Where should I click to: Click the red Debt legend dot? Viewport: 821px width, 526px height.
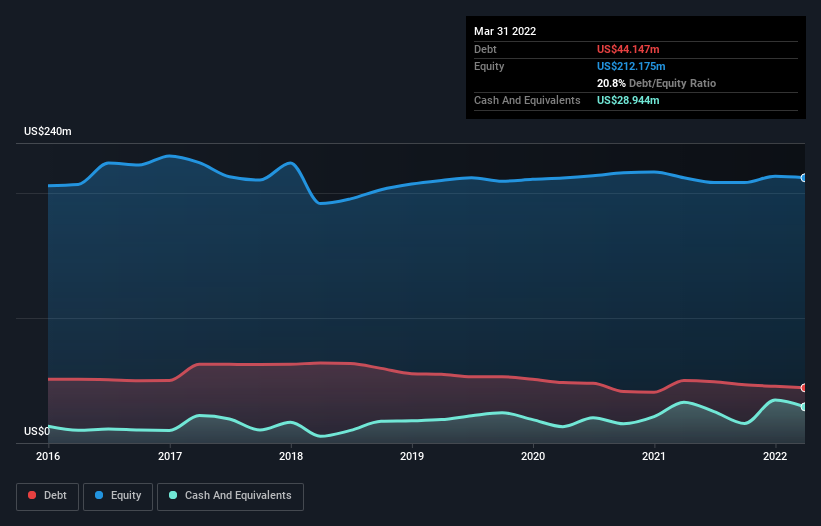[x=32, y=495]
